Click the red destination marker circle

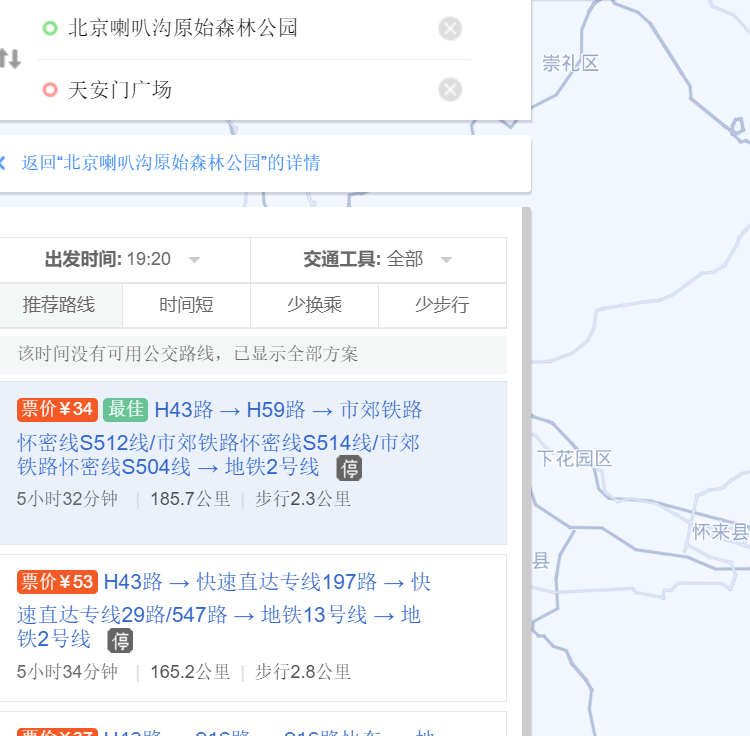(x=50, y=90)
